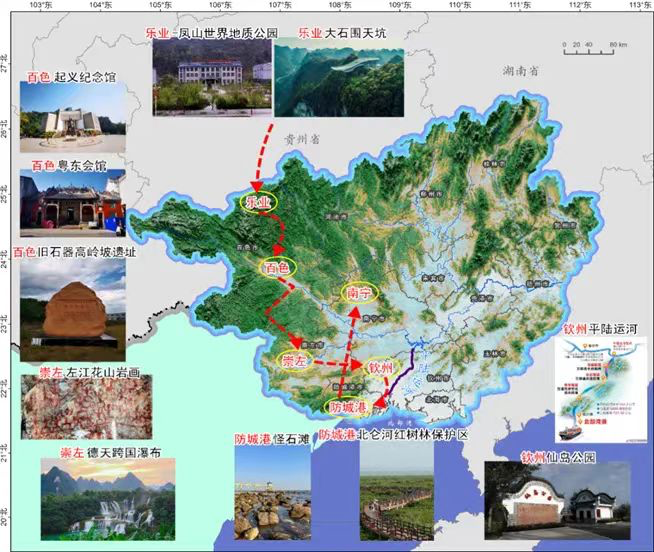Click the 百色起义纪念馆 photo
Viewport: 654px width, 552px height.
coord(73,116)
